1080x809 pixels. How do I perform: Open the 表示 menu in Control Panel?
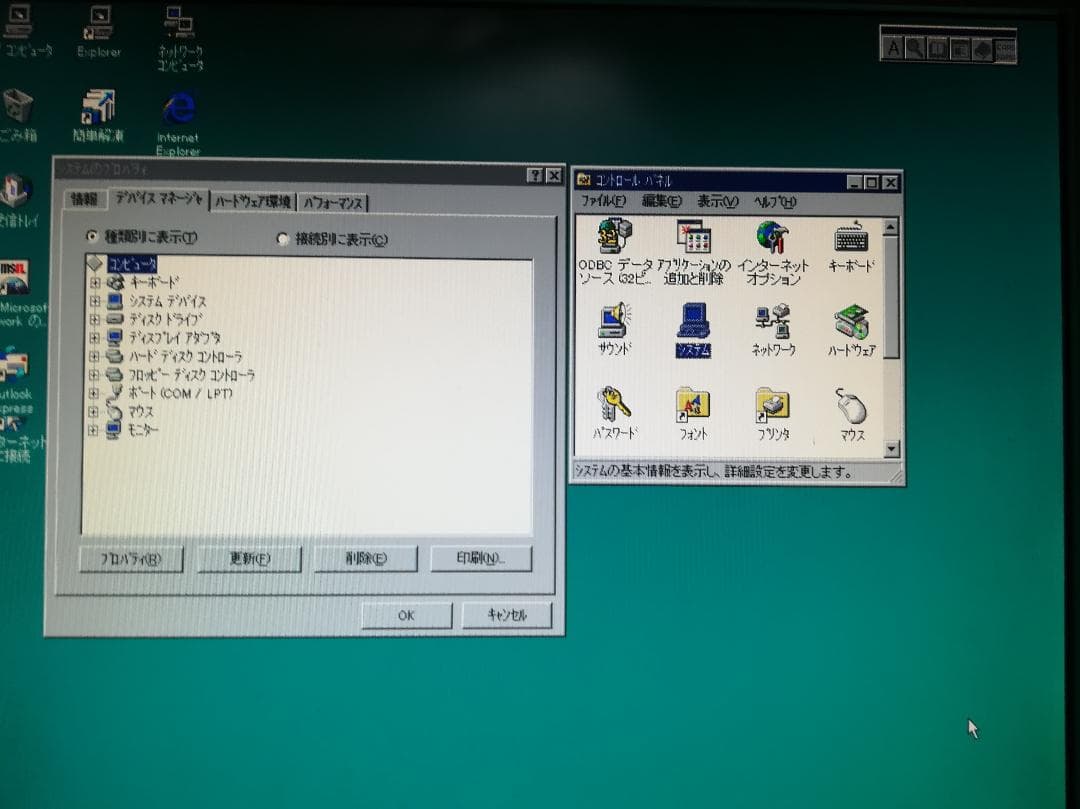[716, 200]
